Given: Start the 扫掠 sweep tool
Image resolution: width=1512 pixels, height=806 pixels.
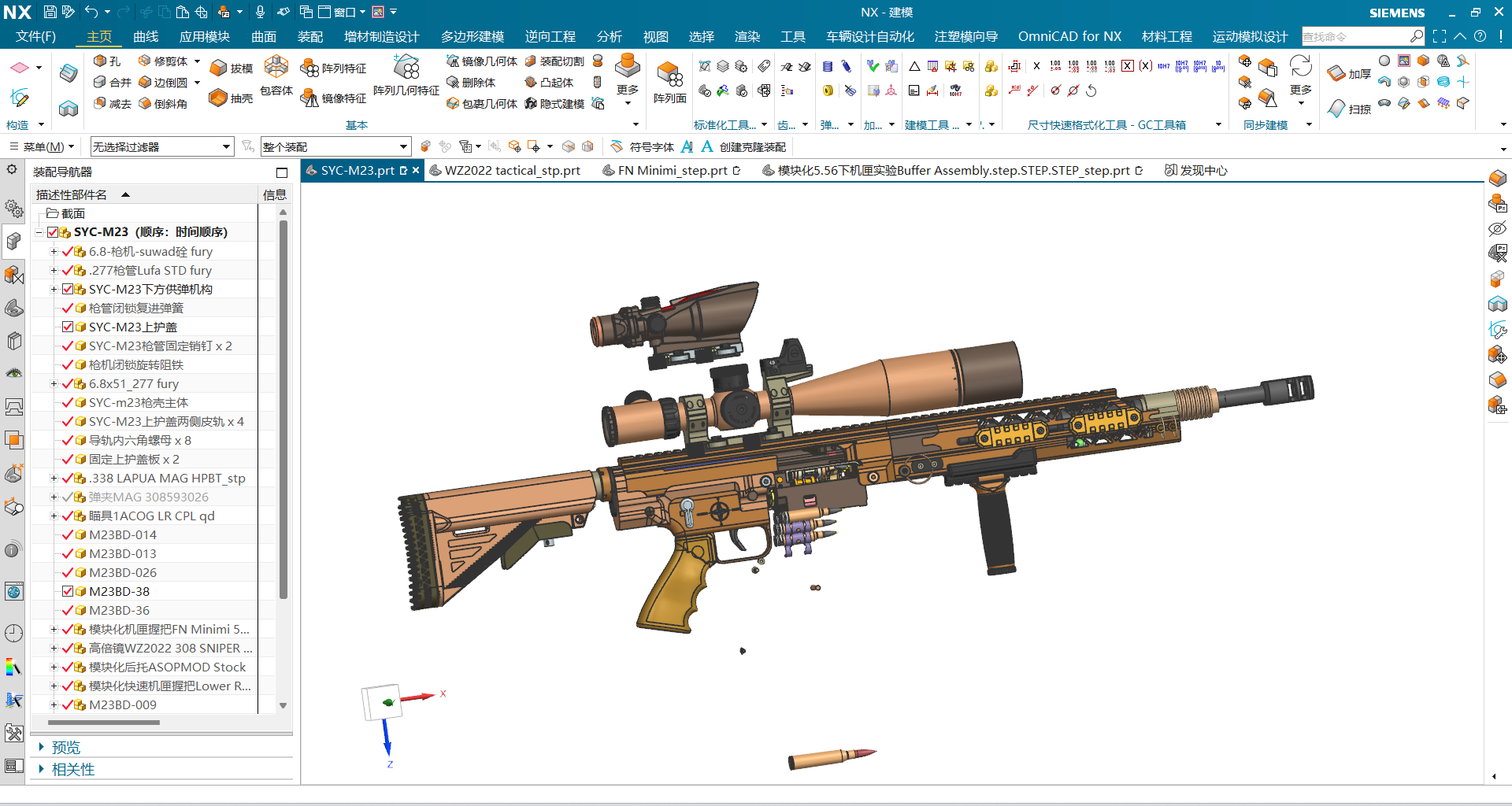Looking at the screenshot, I should click(x=1349, y=109).
